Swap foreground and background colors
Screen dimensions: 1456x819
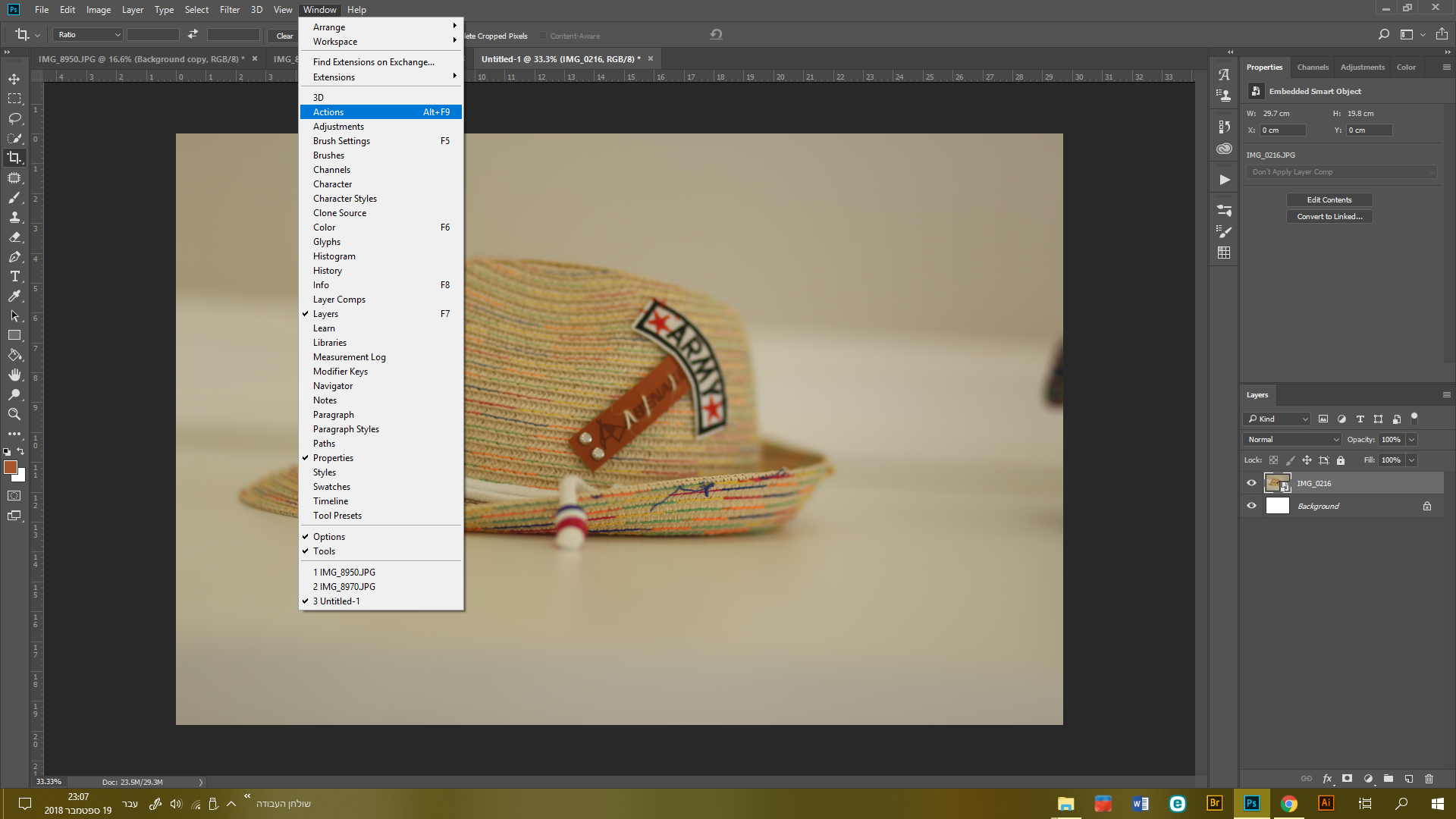coord(20,451)
